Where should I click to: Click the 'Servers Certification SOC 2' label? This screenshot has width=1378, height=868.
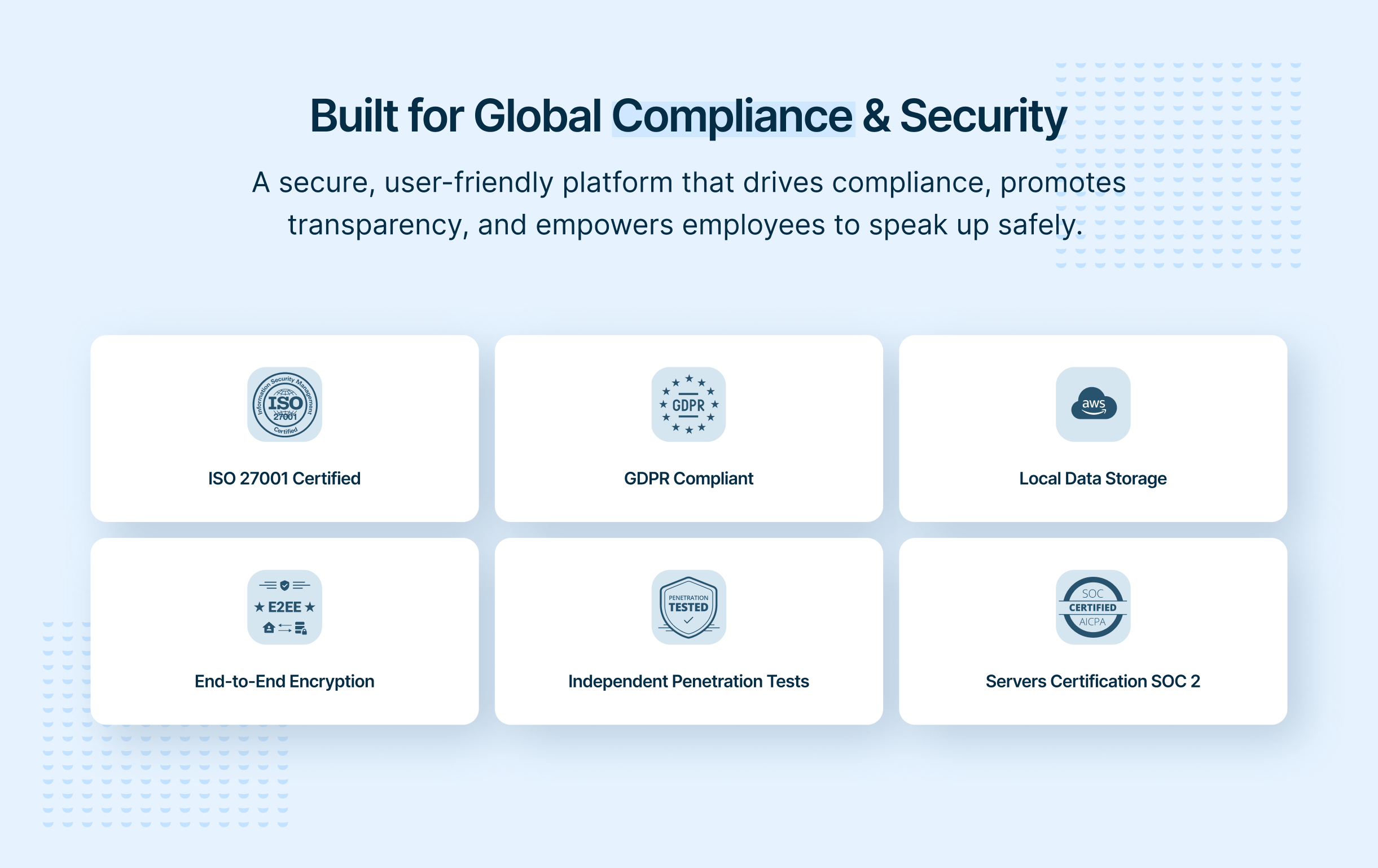tap(1092, 681)
